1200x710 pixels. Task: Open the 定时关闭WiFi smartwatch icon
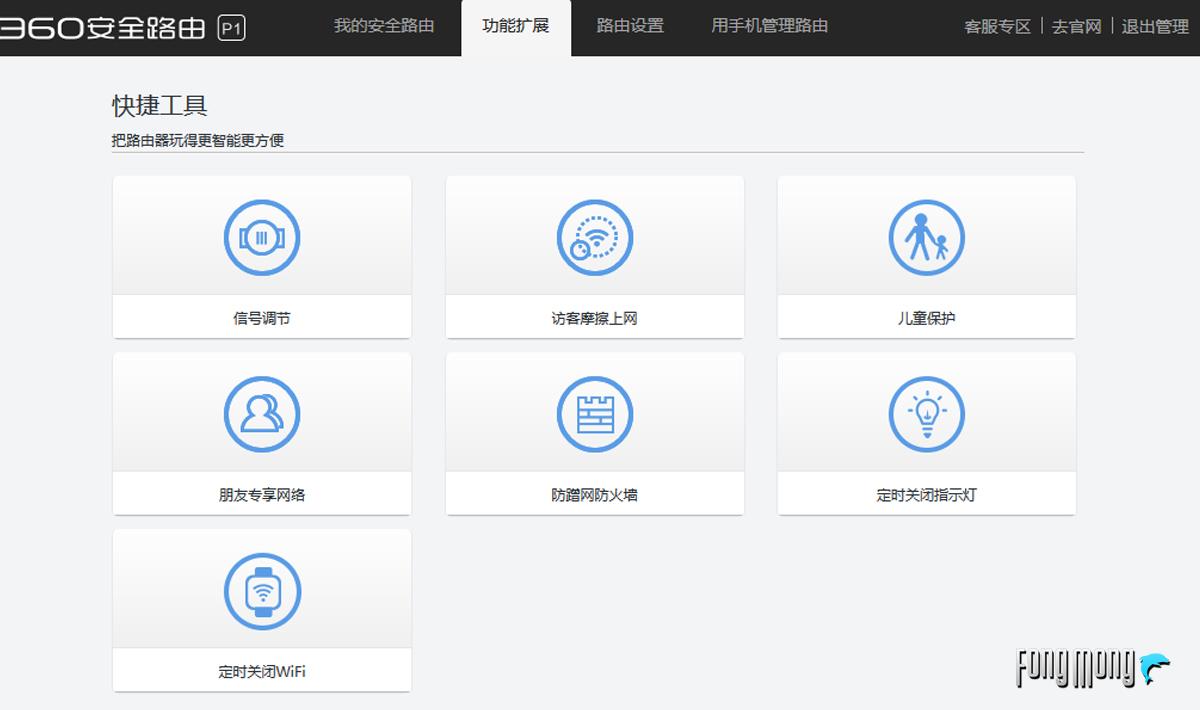262,591
